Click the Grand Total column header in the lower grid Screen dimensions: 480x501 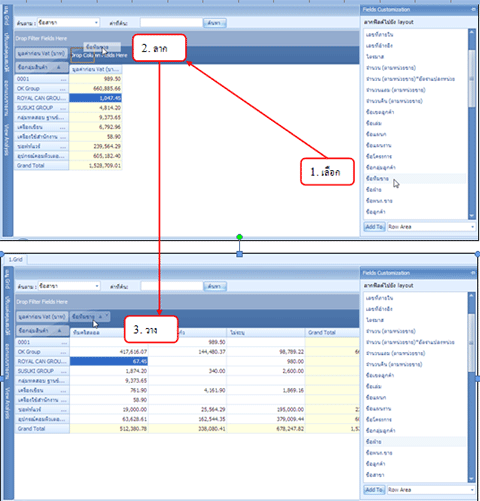[x=332, y=332]
